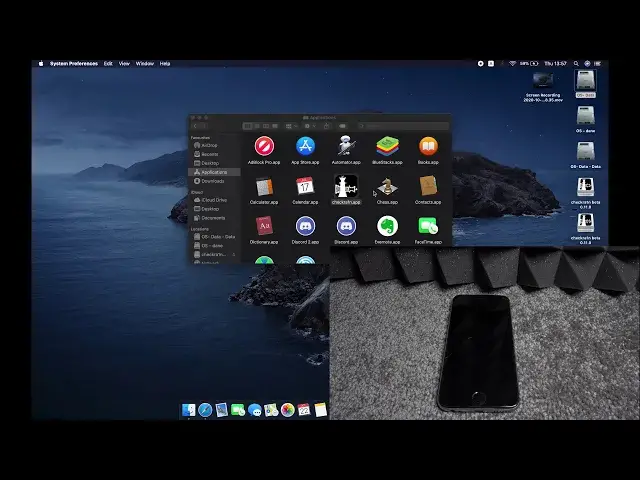Screen dimensions: 640x480
Task: Open the Edit menu
Action: click(108, 64)
